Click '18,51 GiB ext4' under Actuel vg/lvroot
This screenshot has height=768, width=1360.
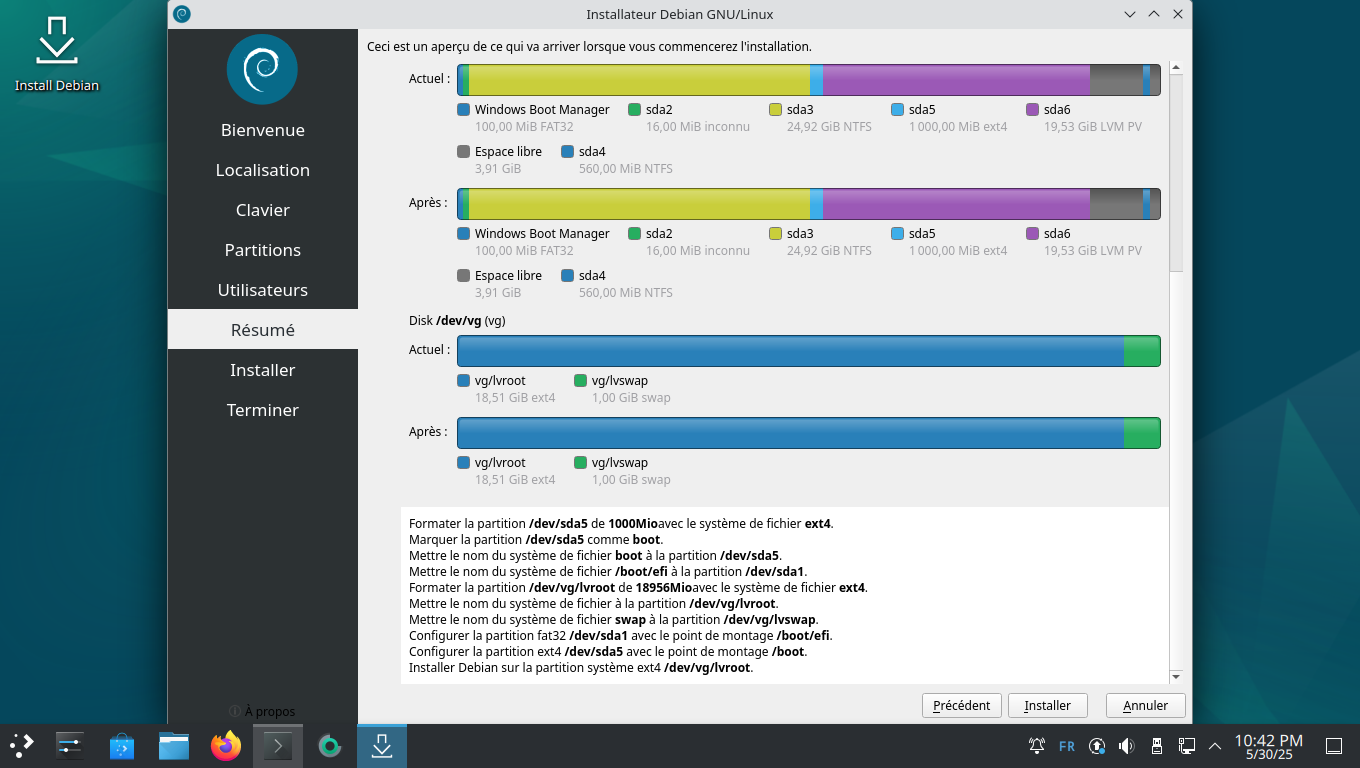[x=515, y=398]
